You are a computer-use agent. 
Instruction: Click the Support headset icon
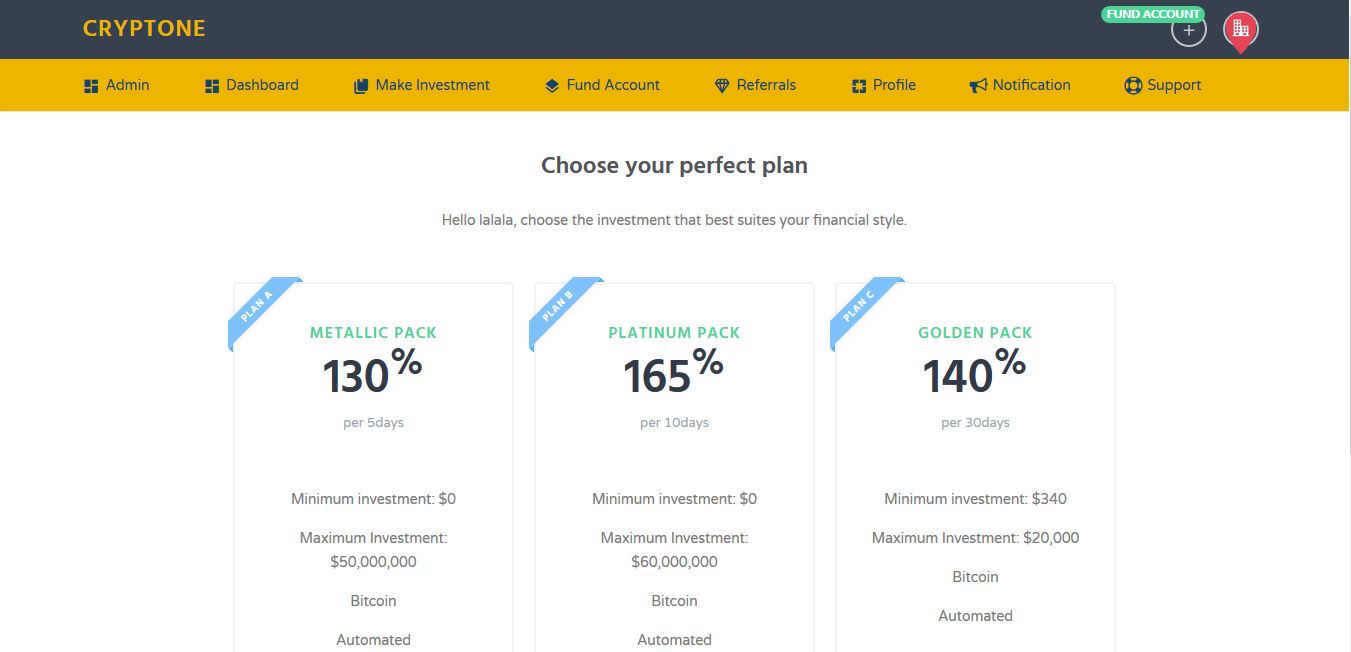click(x=1132, y=85)
